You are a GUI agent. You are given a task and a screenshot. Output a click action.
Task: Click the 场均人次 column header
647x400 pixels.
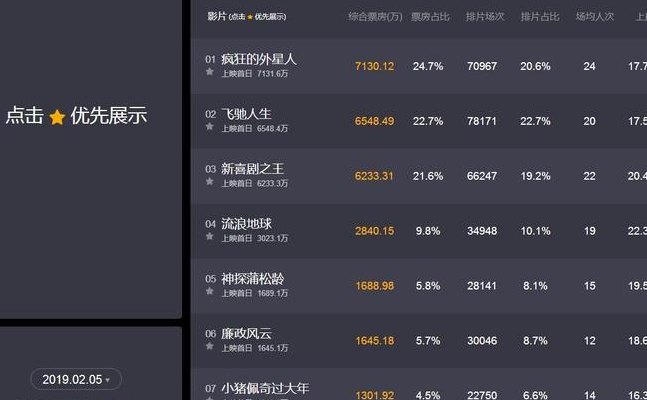point(595,17)
